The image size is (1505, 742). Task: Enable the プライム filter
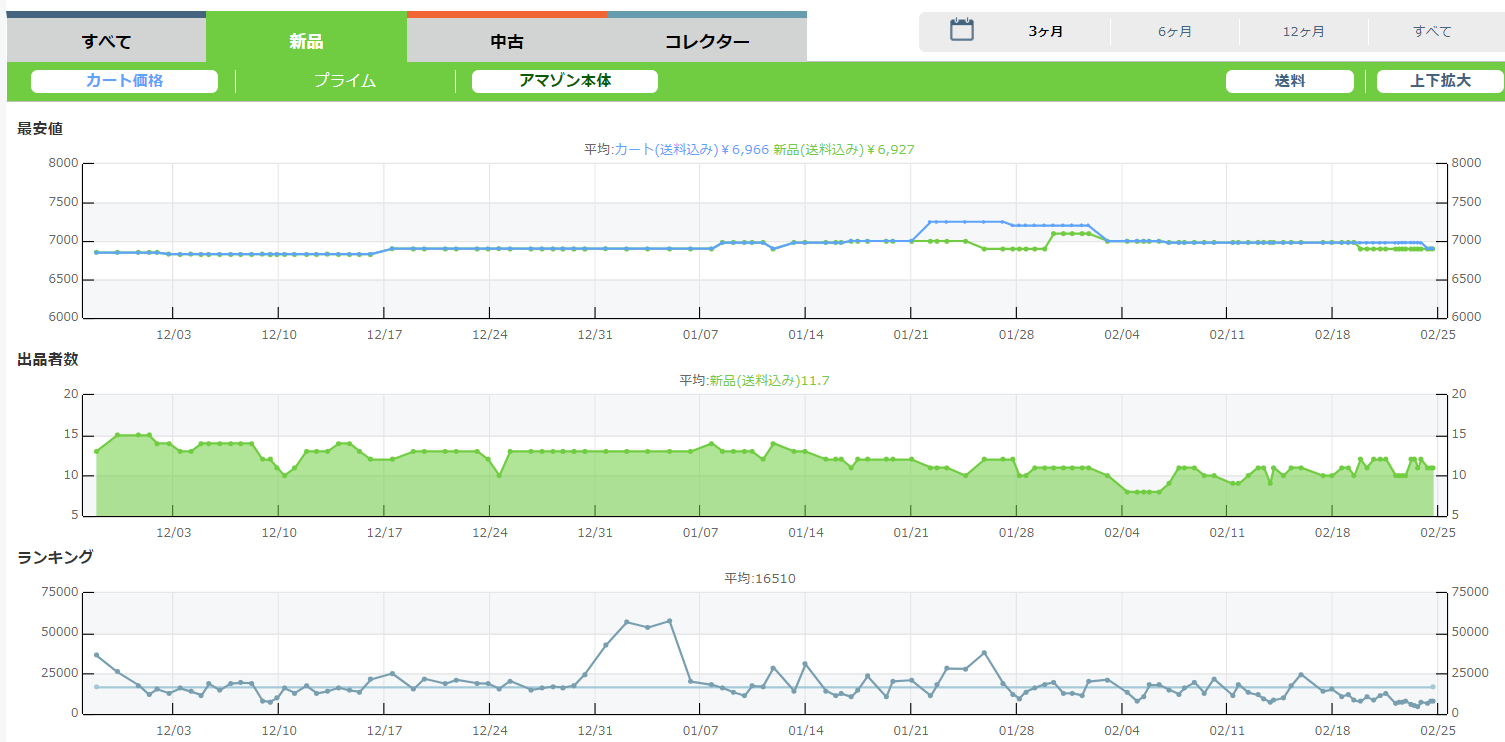[345, 81]
